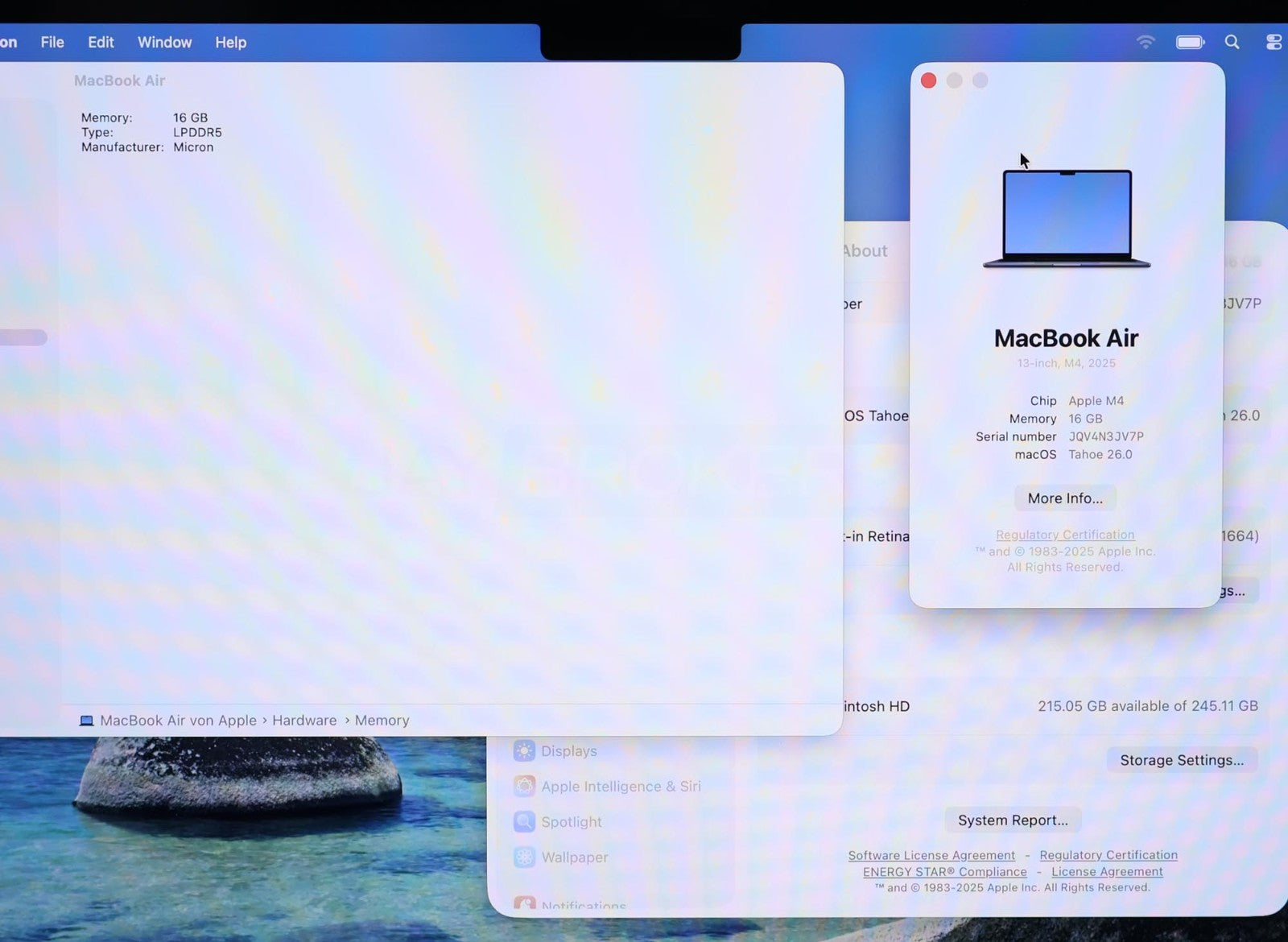Open Apple Intelligence & Siri settings
Image resolution: width=1288 pixels, height=942 pixels.
[x=620, y=787]
